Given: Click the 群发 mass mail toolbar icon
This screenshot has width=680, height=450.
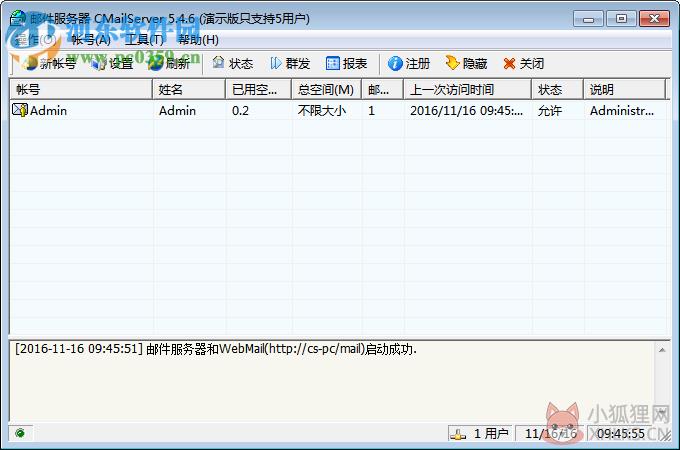Looking at the screenshot, I should click(x=275, y=64).
